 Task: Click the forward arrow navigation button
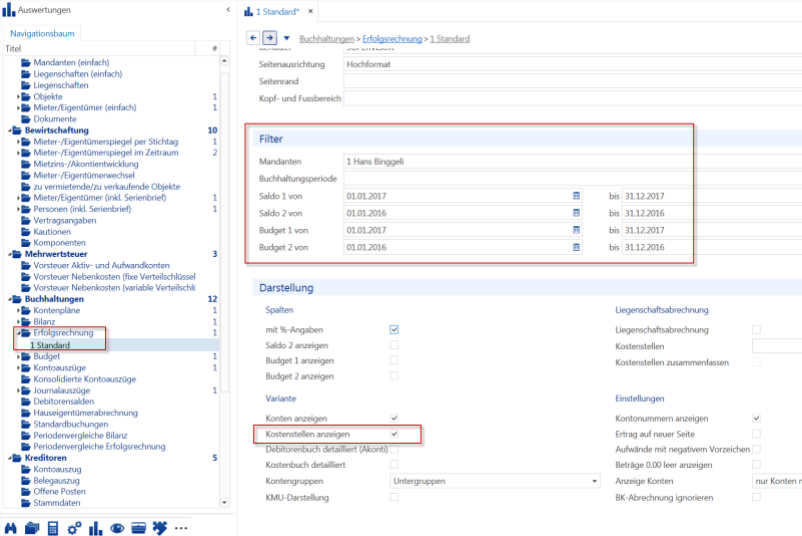[x=270, y=38]
